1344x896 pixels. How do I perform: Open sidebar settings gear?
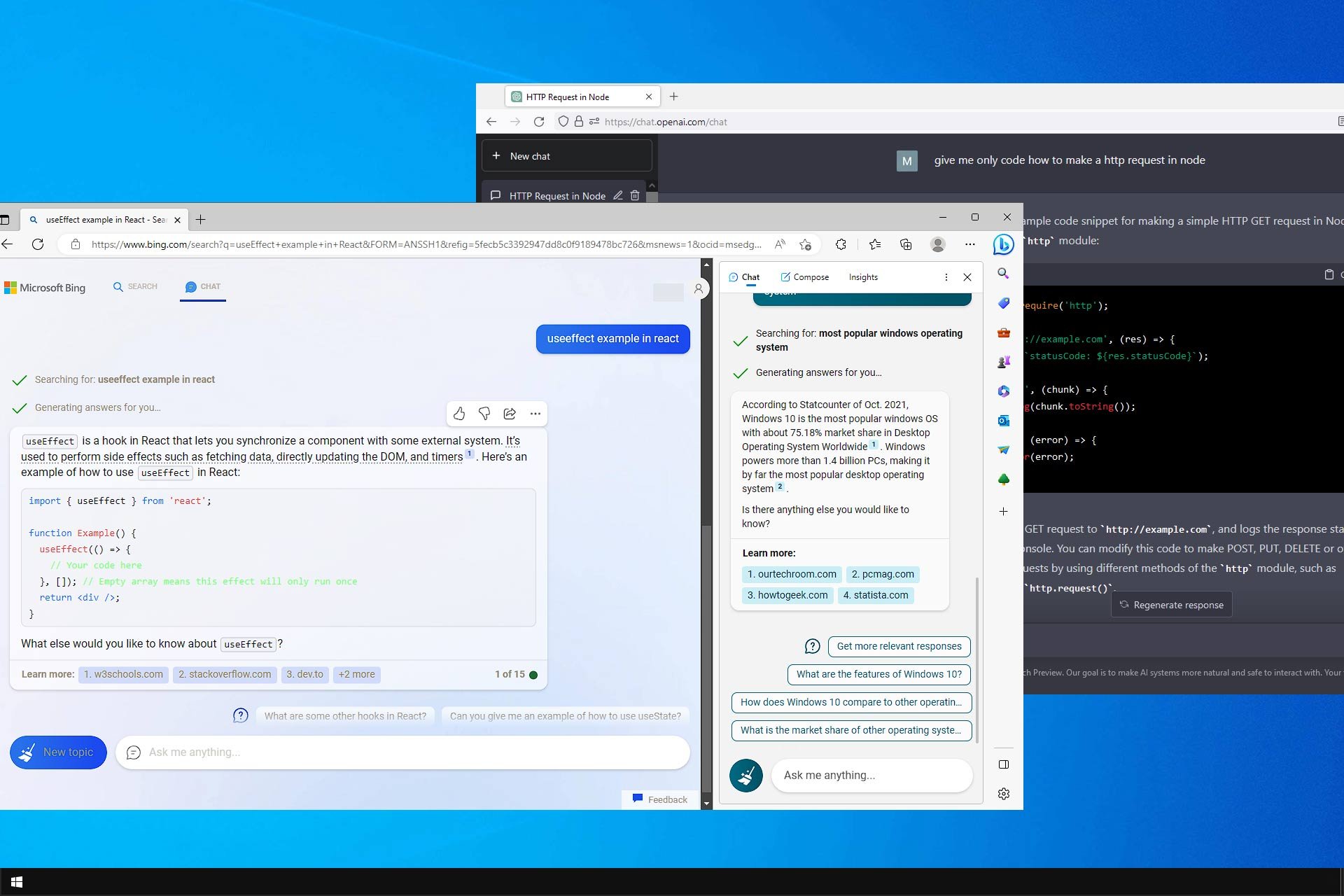tap(1003, 794)
